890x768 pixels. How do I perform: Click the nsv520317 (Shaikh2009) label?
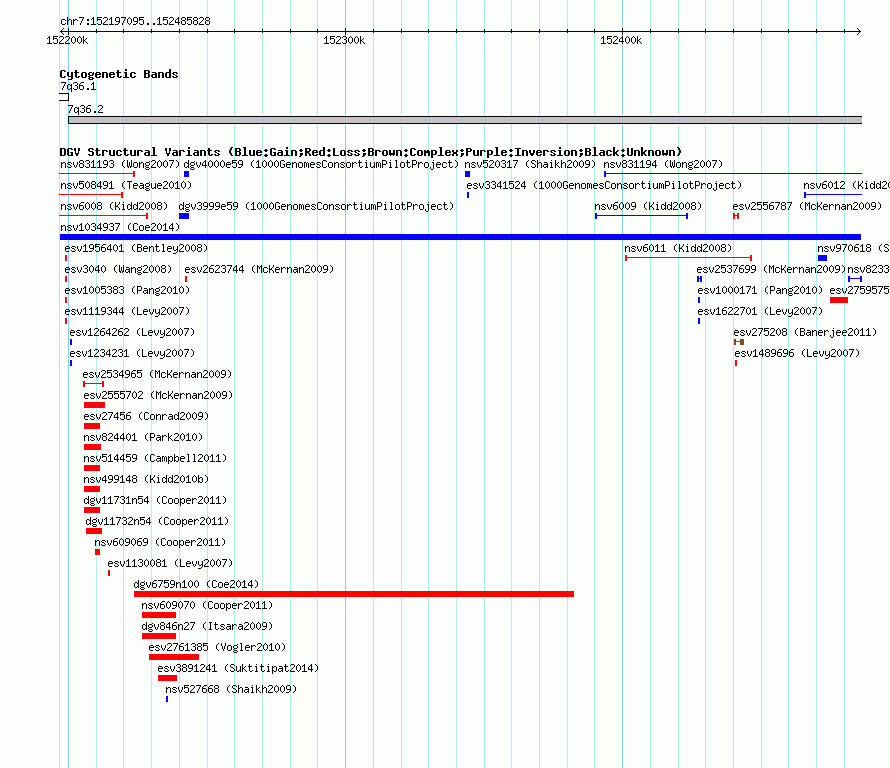point(530,164)
